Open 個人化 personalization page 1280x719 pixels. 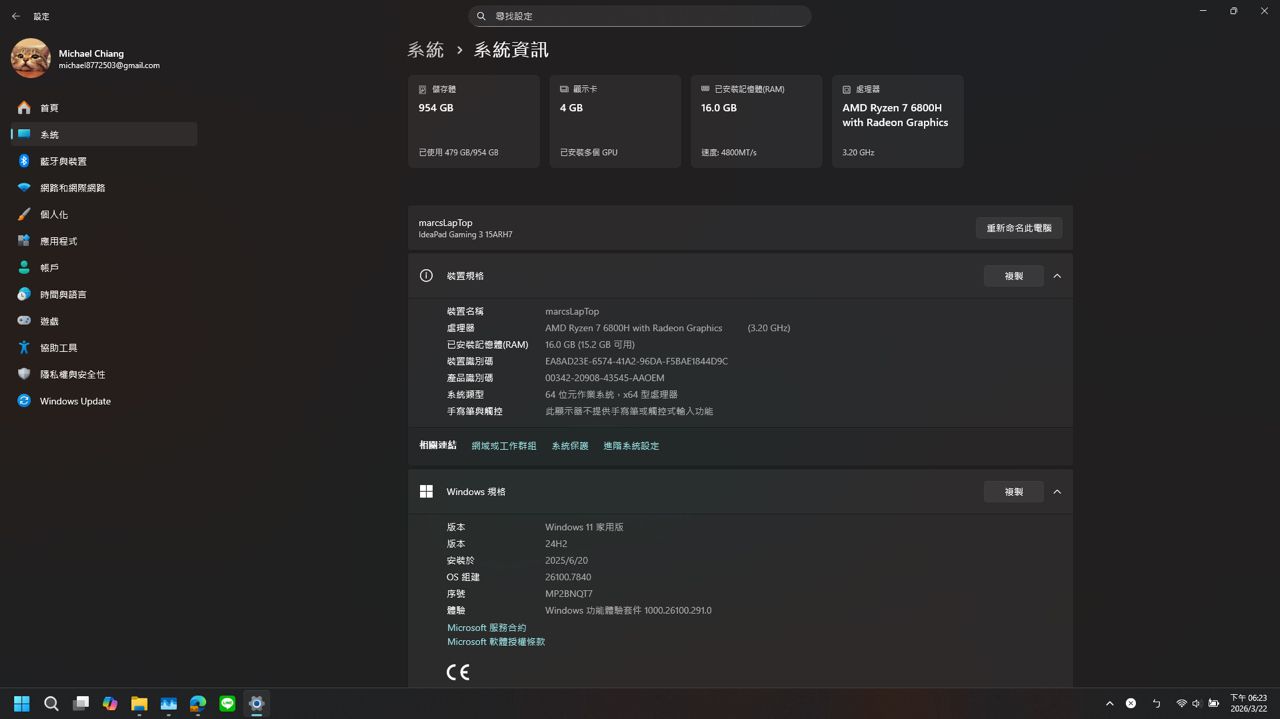pos(54,215)
